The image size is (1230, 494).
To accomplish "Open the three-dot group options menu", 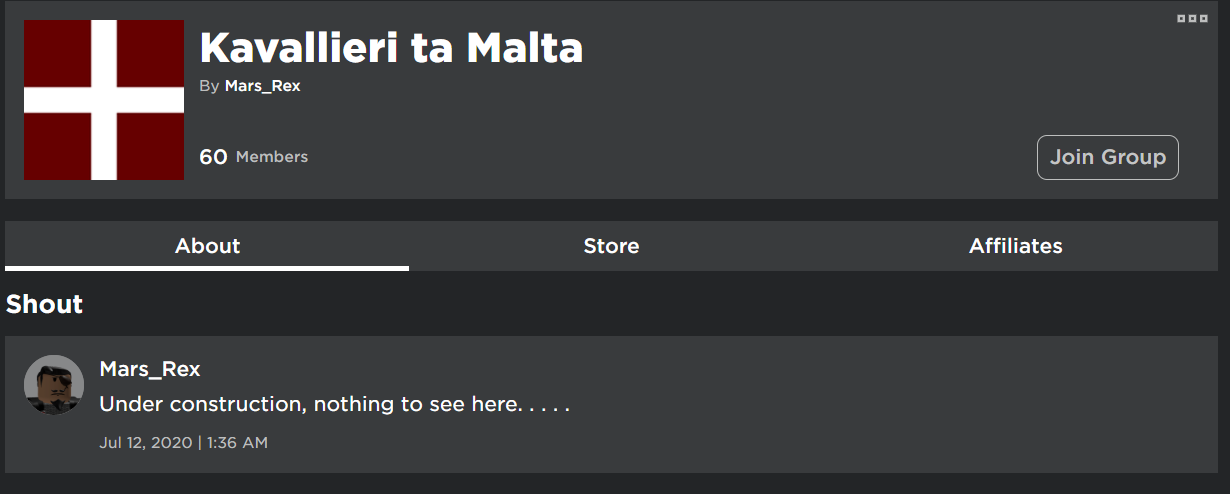I will click(1192, 19).
